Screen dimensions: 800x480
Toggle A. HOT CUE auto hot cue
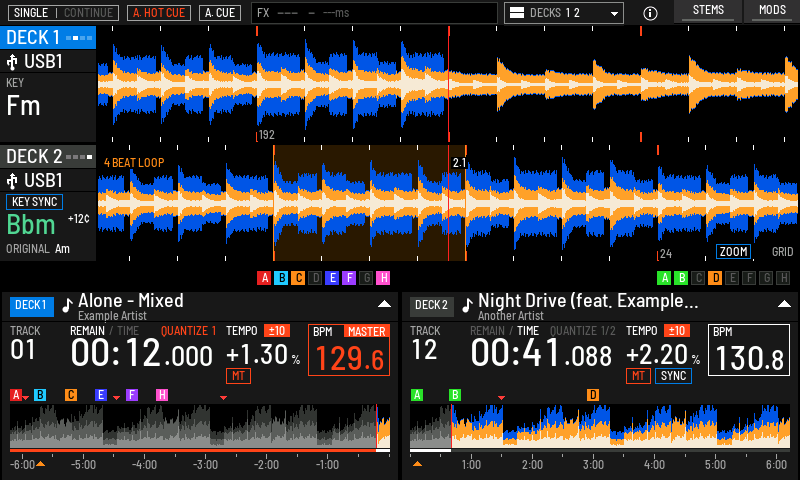tap(159, 13)
